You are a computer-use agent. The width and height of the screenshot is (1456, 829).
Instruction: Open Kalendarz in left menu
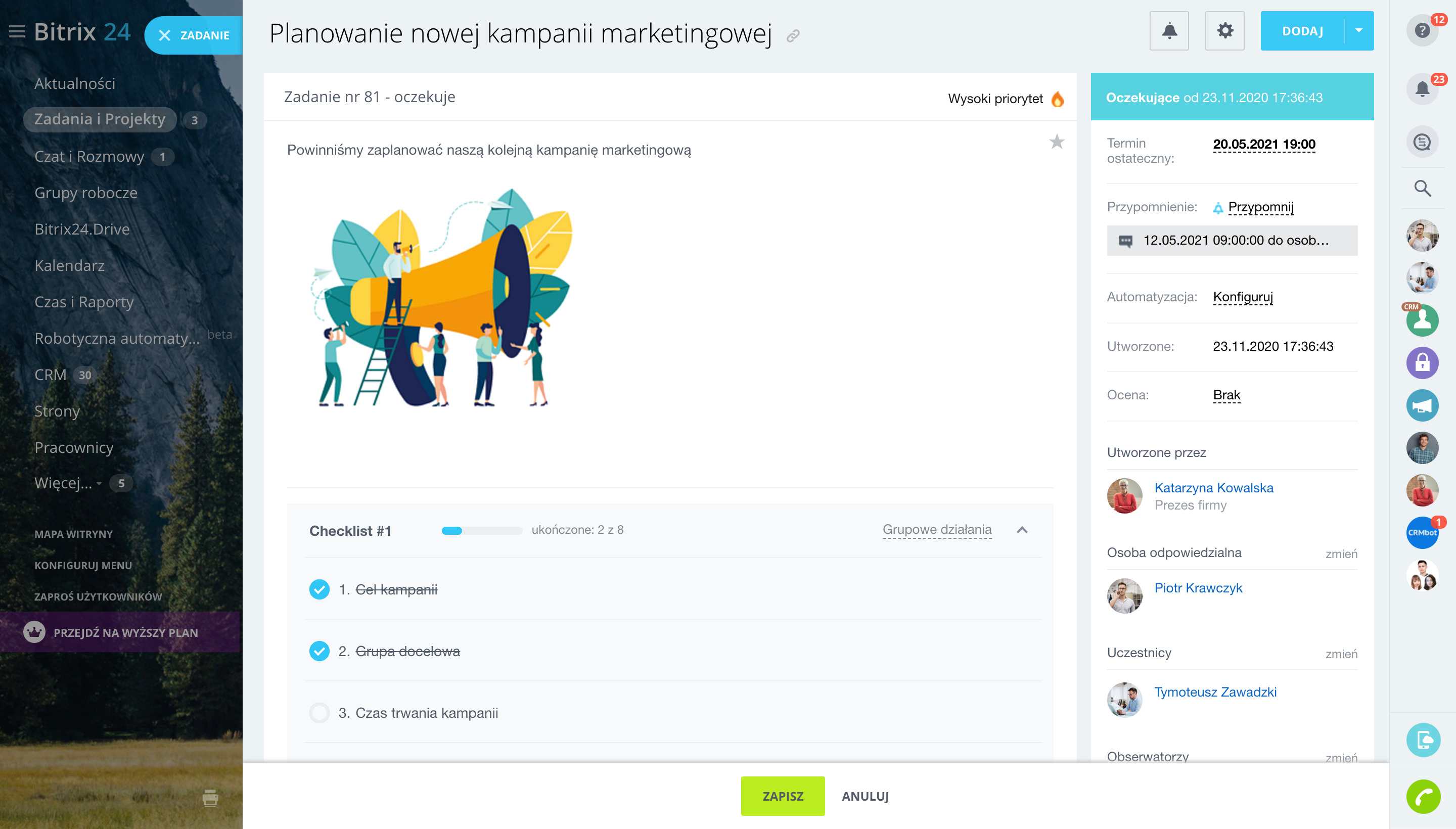point(69,265)
